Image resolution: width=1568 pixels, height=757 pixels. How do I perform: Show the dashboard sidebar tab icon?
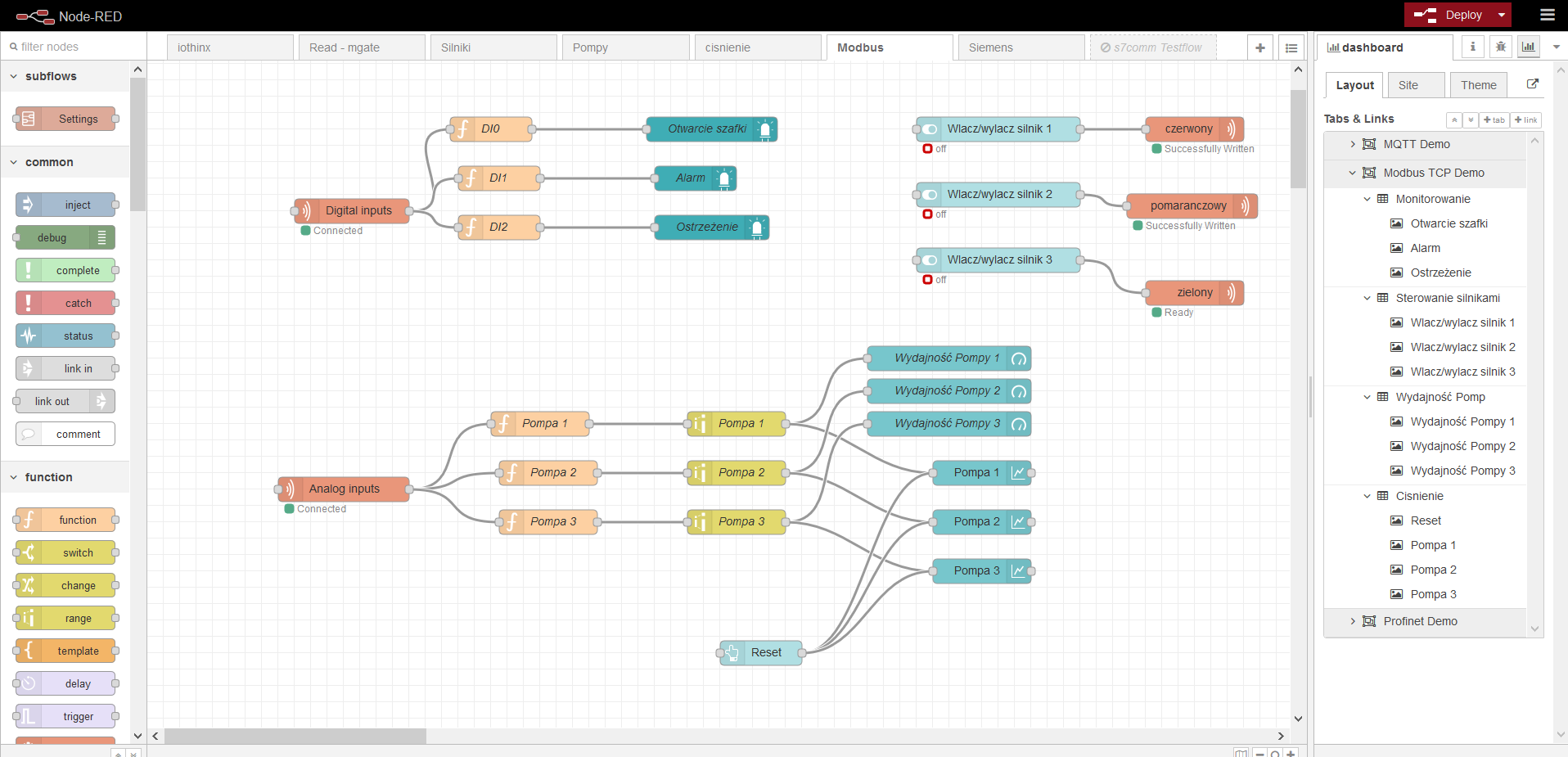coord(1529,47)
